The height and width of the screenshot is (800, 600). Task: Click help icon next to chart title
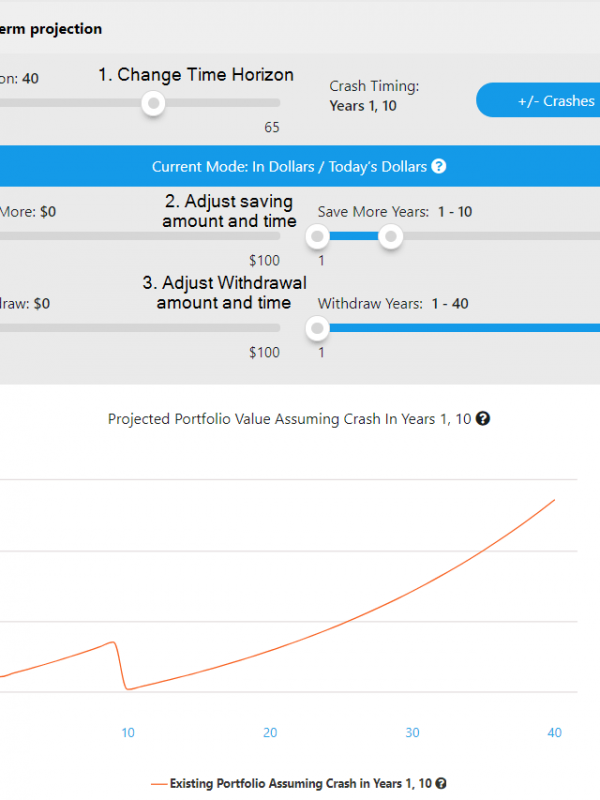coord(483,419)
